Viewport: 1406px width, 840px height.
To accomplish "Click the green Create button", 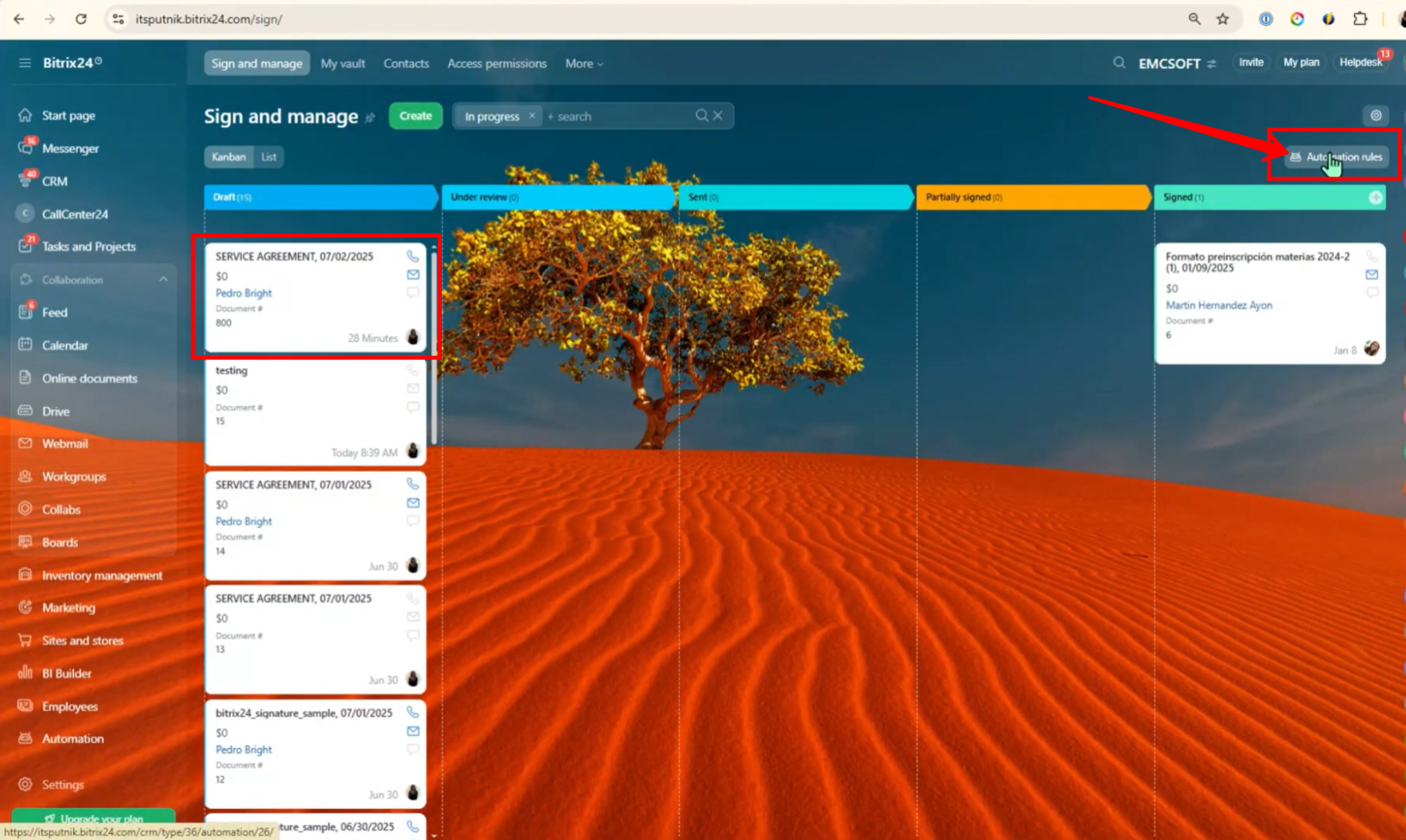I will point(415,116).
